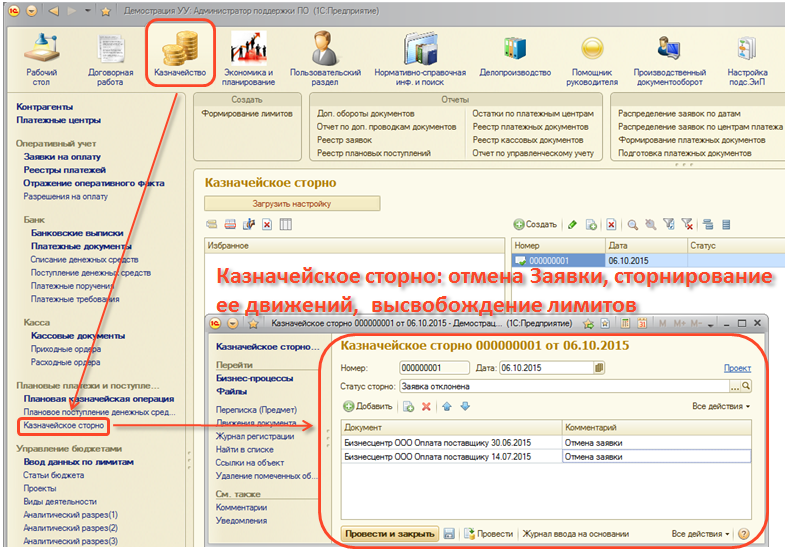Open the lower Все действия dropdown in the footer
This screenshot has height=557, width=787.
(700, 534)
